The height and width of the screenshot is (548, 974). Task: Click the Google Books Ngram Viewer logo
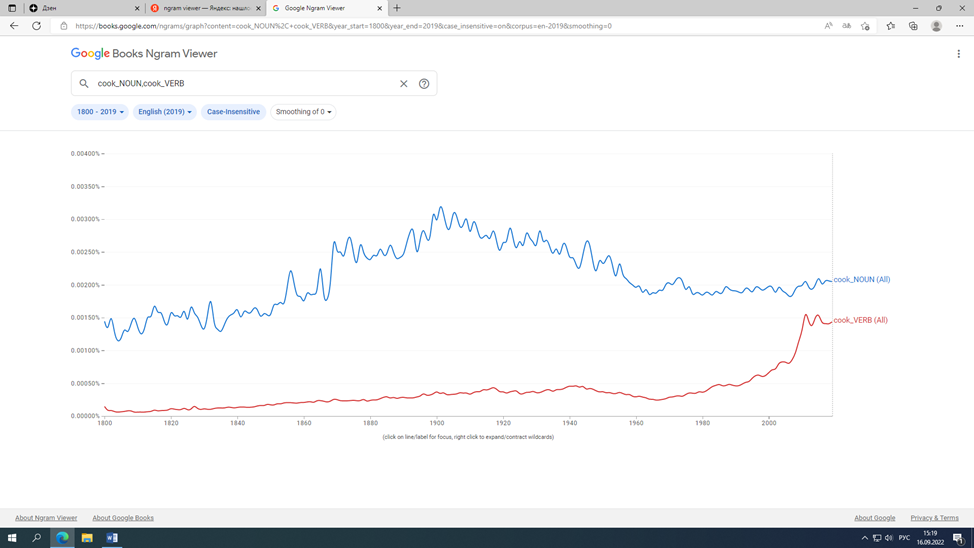(144, 53)
